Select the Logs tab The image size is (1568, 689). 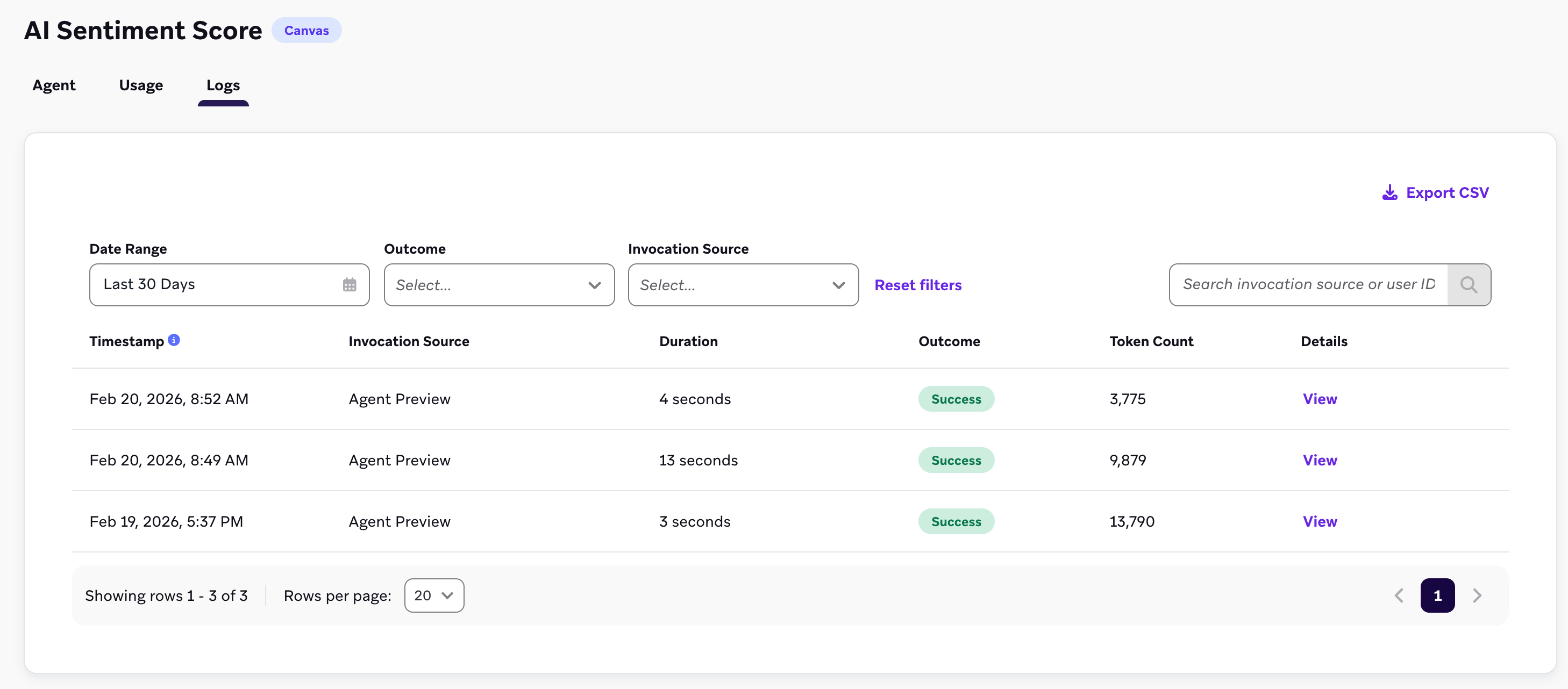tap(223, 85)
